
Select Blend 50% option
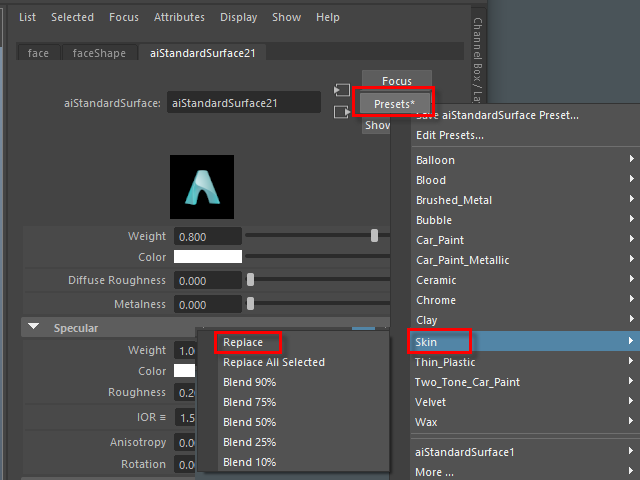pos(249,422)
